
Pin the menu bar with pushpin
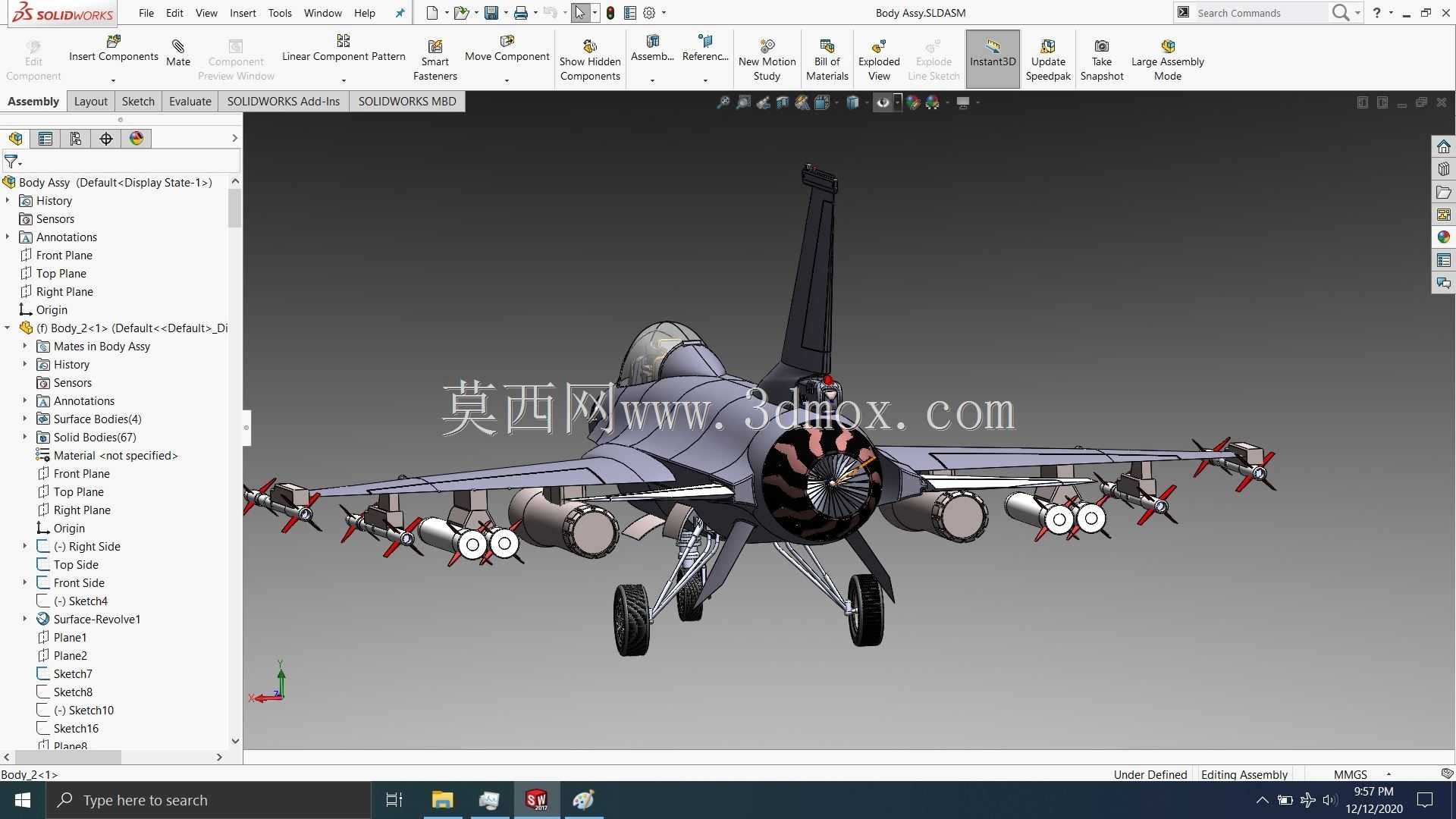coord(400,13)
